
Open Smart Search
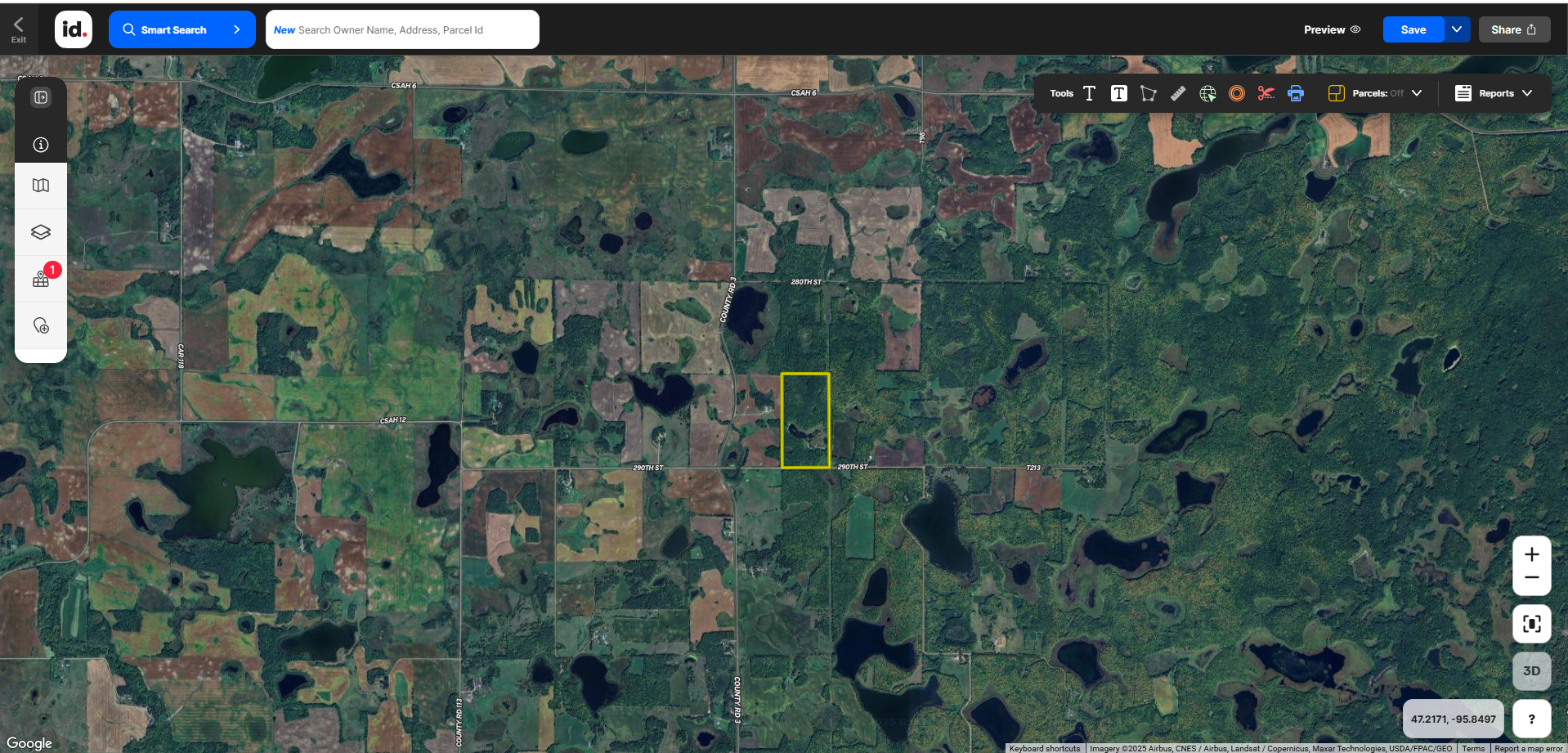(x=181, y=29)
